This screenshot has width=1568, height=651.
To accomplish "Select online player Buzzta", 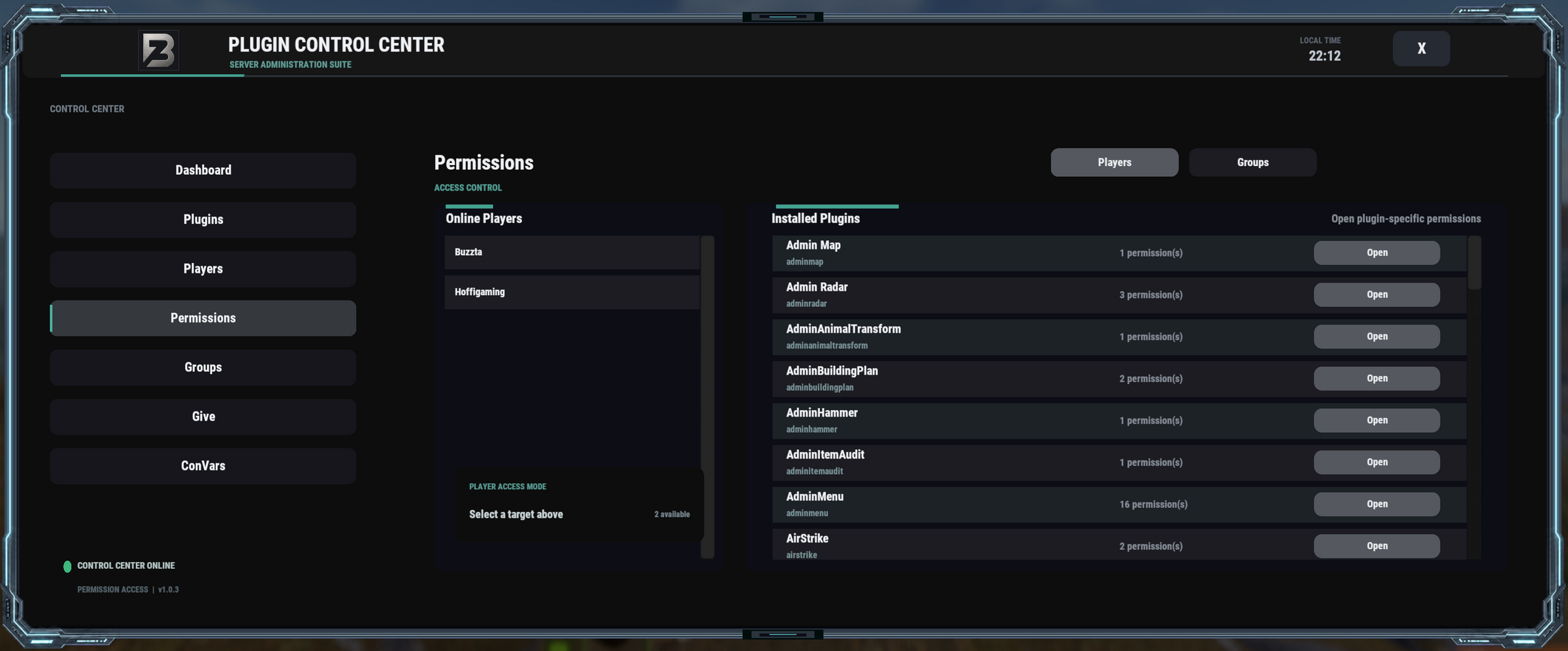I will pos(572,252).
